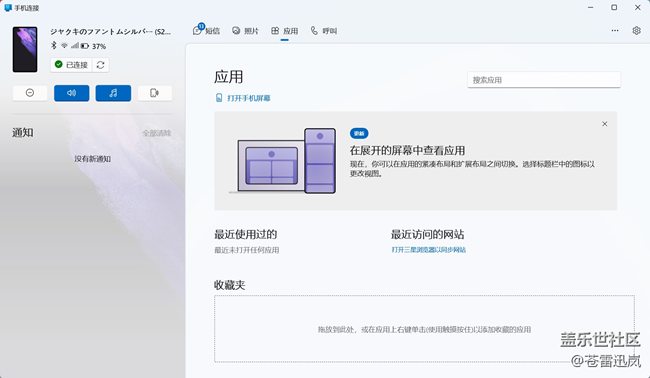Dismiss the unfolded screen banner

point(605,124)
